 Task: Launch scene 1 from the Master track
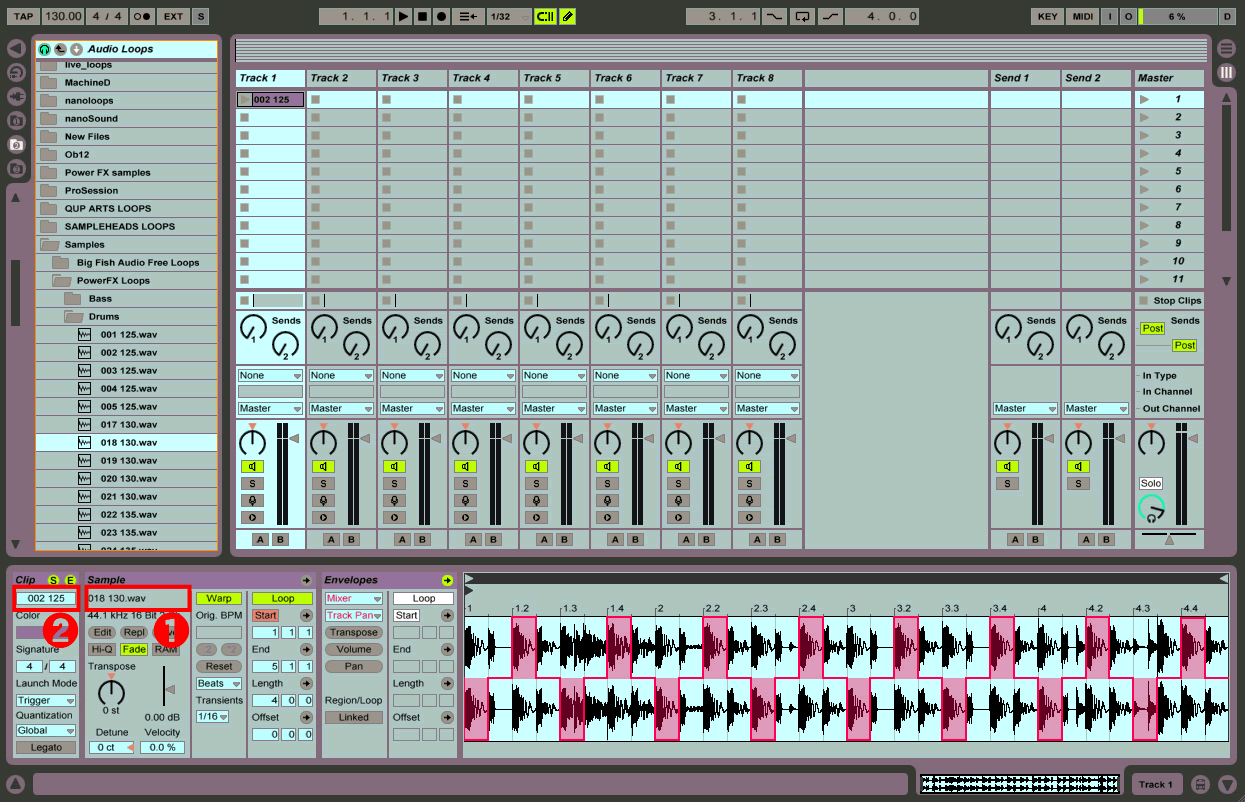1144,99
